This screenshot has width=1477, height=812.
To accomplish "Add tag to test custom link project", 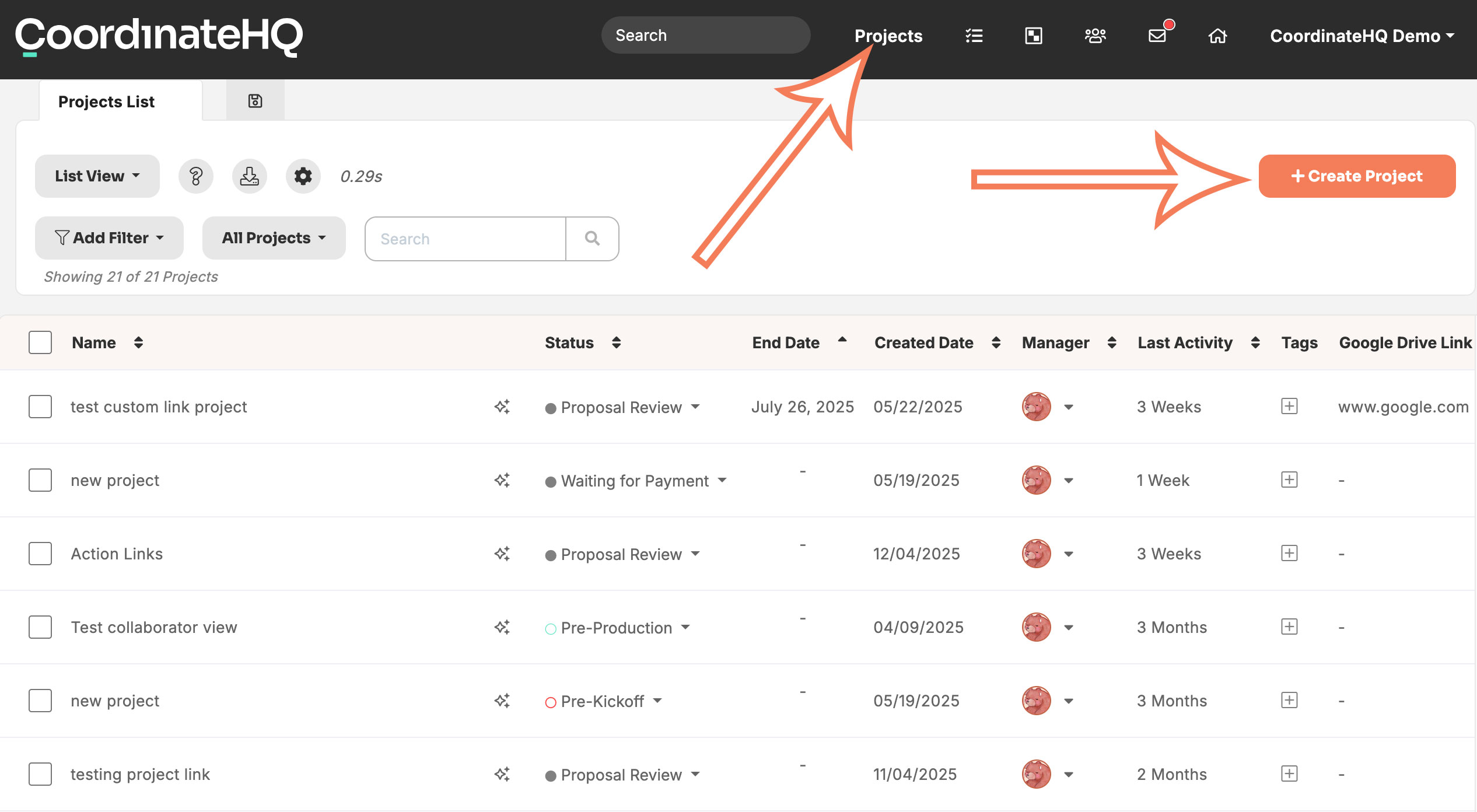I will click(1289, 406).
